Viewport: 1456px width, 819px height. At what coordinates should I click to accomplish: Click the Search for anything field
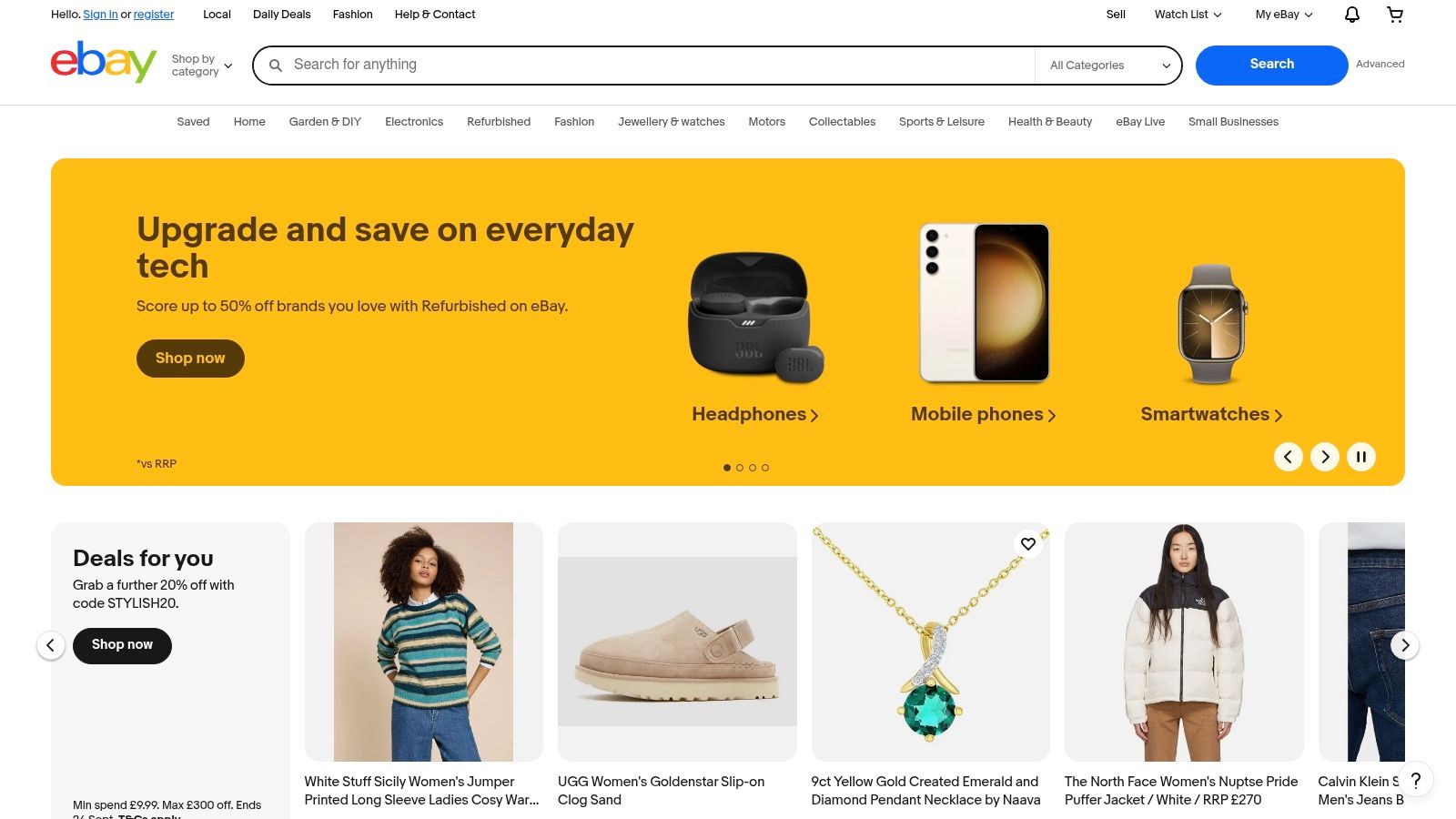pos(655,65)
